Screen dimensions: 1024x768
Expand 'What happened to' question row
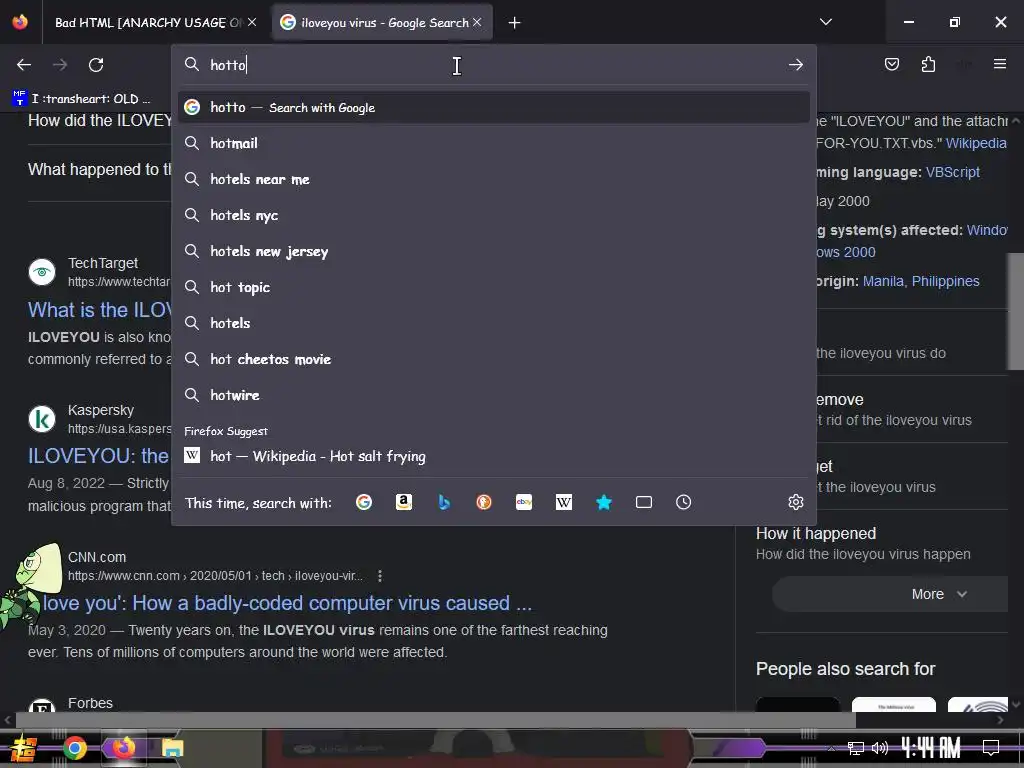(x=99, y=170)
